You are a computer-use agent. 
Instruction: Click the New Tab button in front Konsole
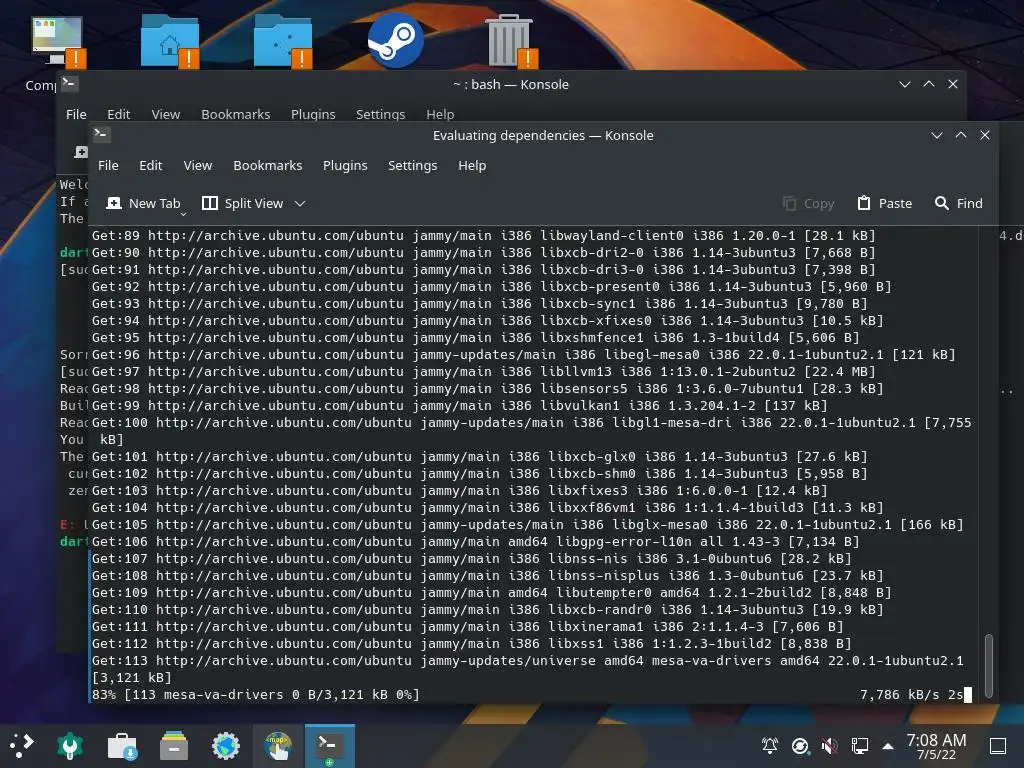coord(144,203)
